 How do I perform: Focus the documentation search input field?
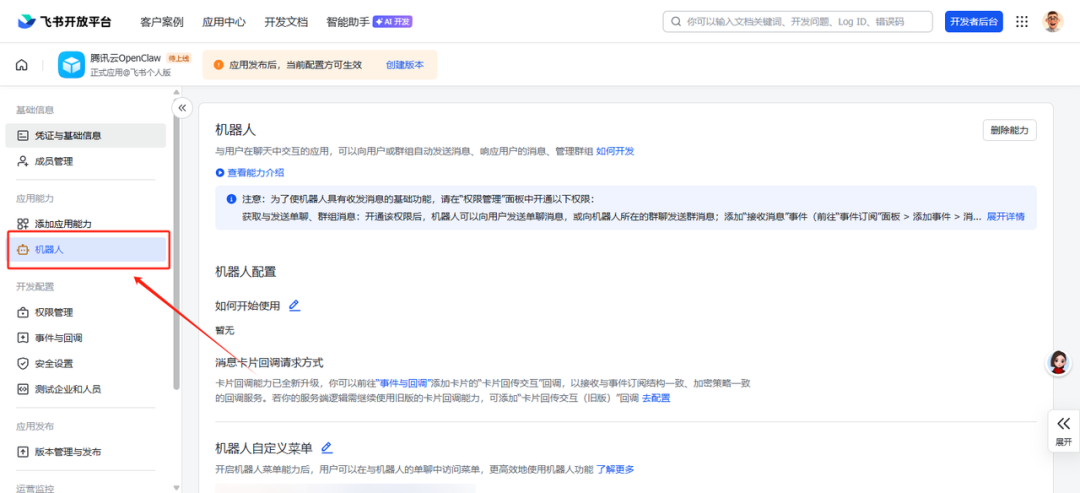coord(798,21)
